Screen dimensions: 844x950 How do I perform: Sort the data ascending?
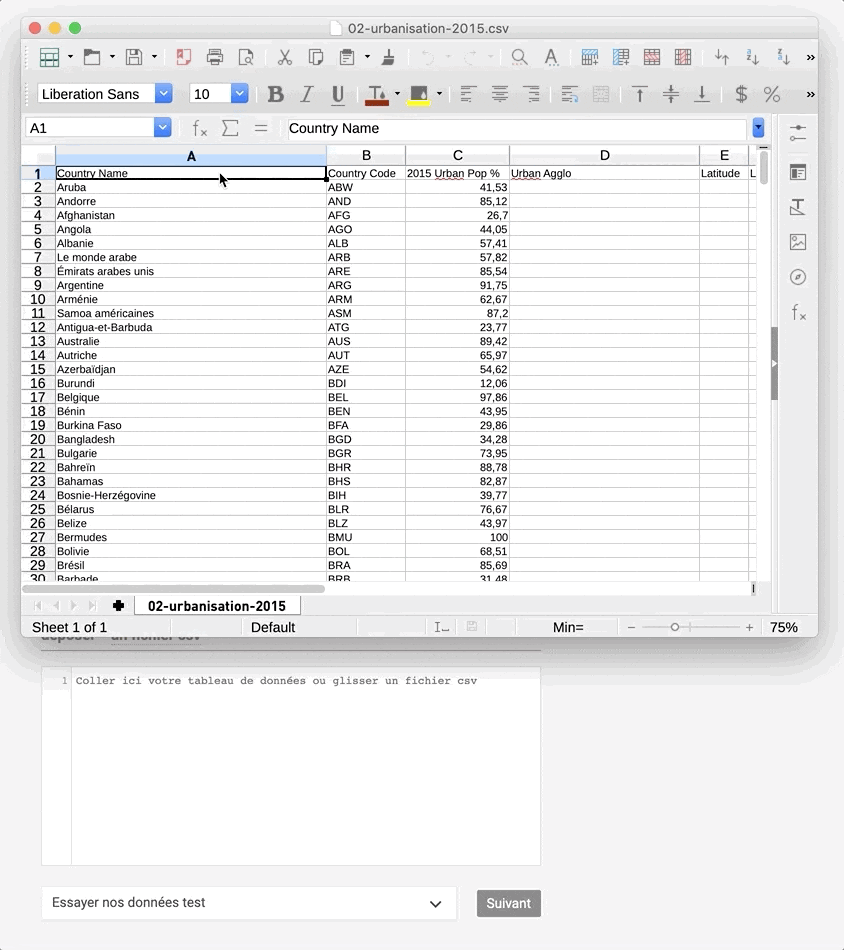click(x=753, y=58)
